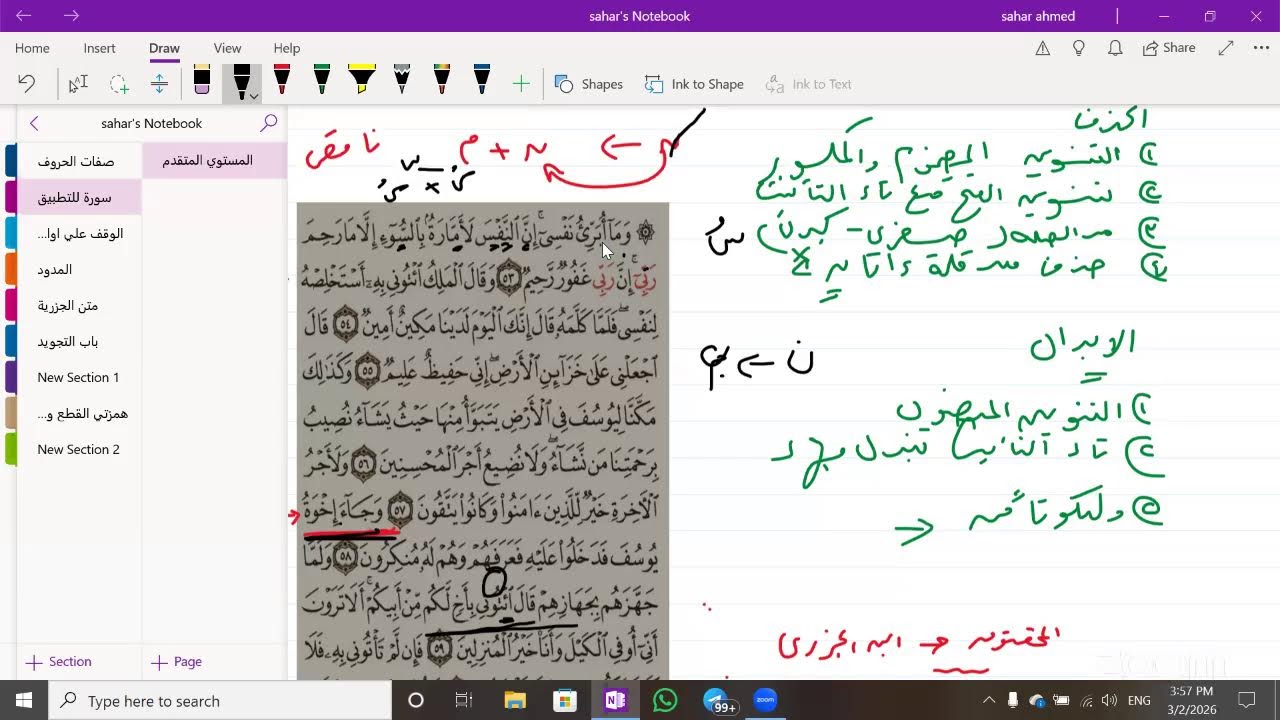The width and height of the screenshot is (1280, 720).
Task: Open the New Section 1 section
Action: (79, 377)
